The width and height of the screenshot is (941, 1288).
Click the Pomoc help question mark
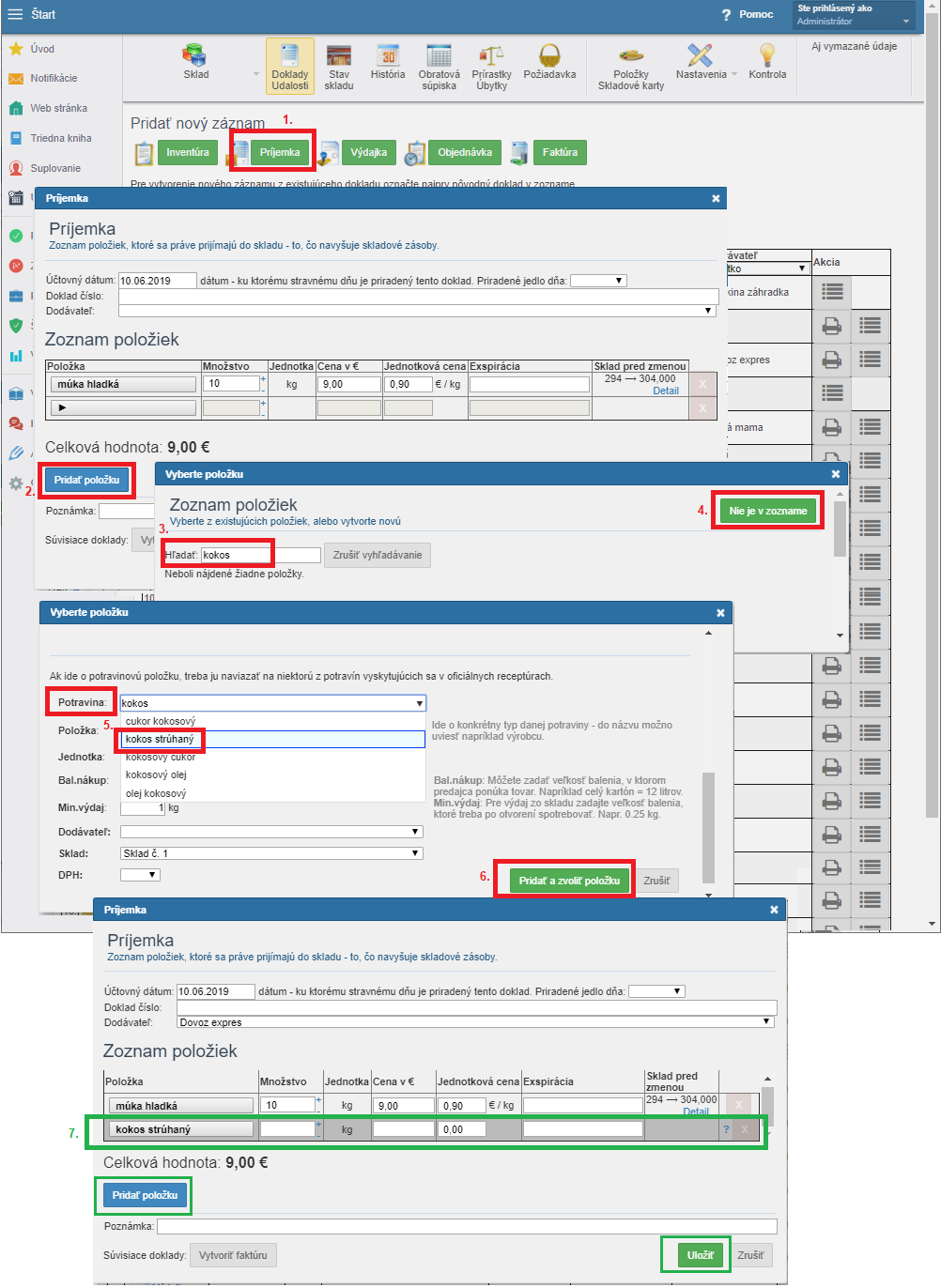(726, 15)
